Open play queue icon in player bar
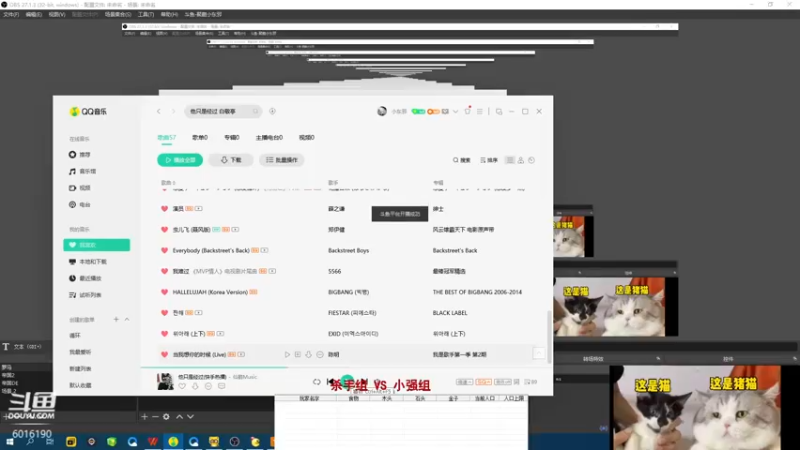Screen dimensions: 800x450 pyautogui.click(x=531, y=382)
